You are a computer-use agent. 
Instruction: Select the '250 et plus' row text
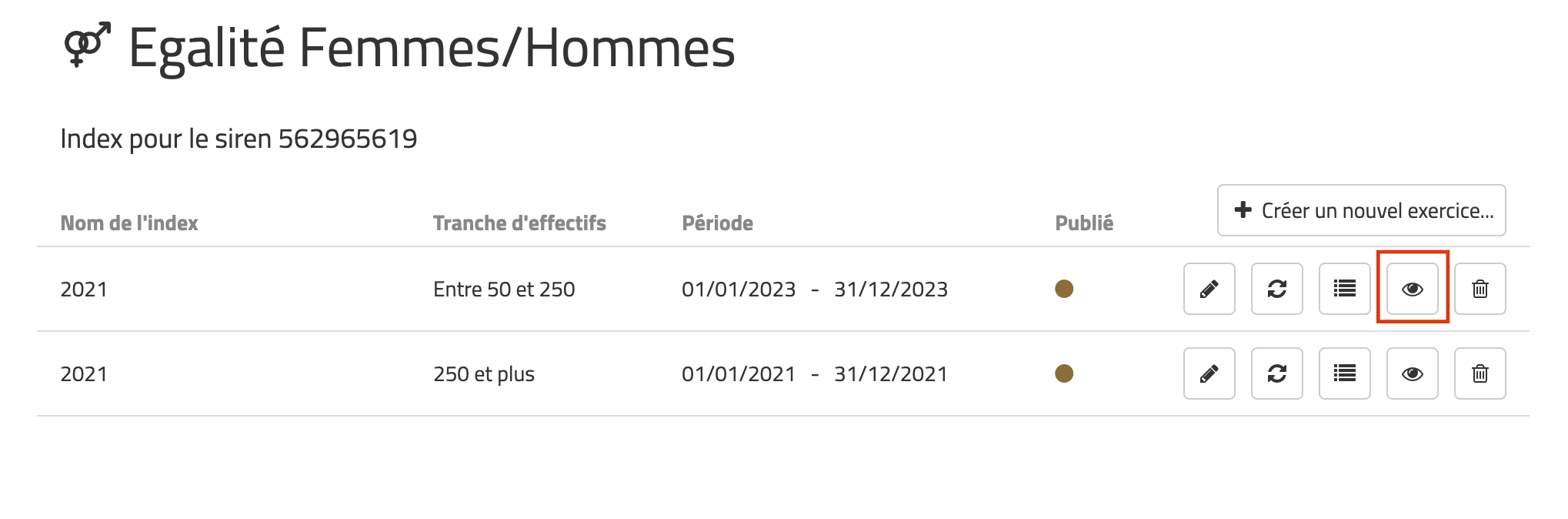[484, 374]
